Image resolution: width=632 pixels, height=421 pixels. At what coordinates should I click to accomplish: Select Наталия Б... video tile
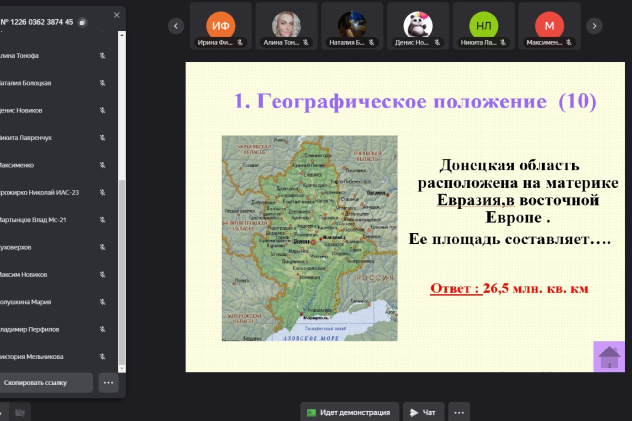[x=352, y=26]
